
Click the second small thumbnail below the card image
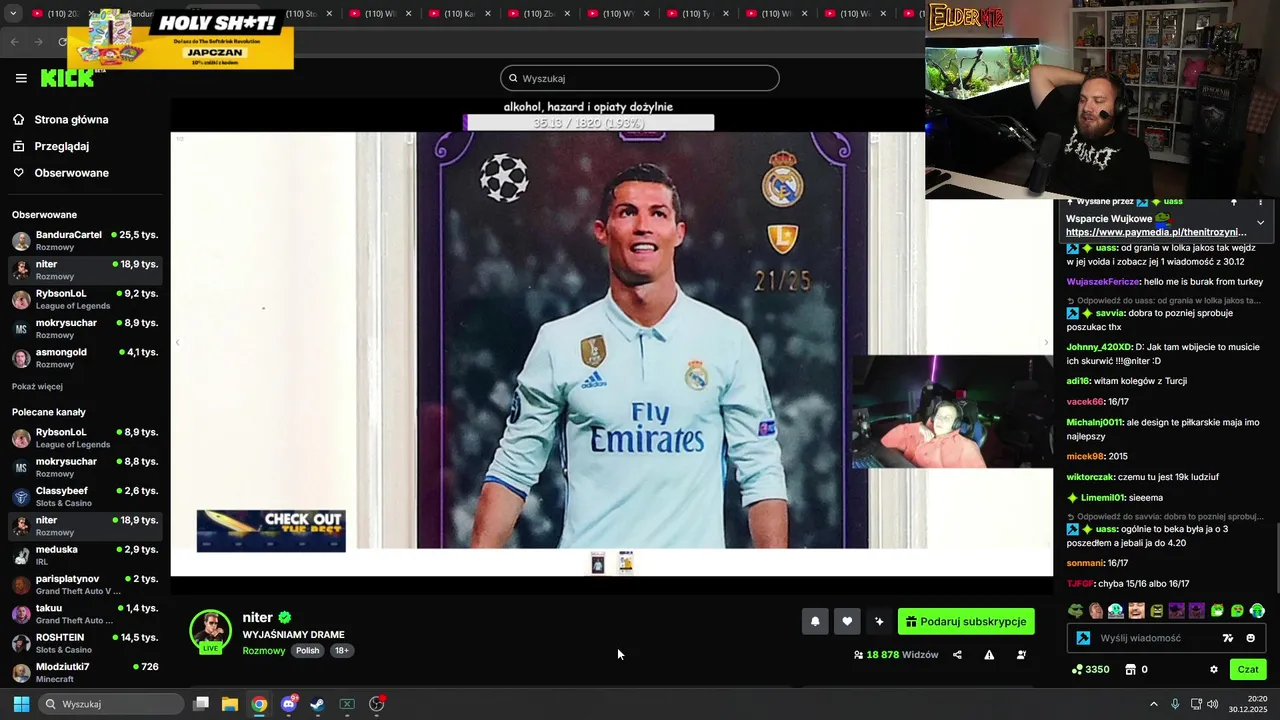(626, 563)
